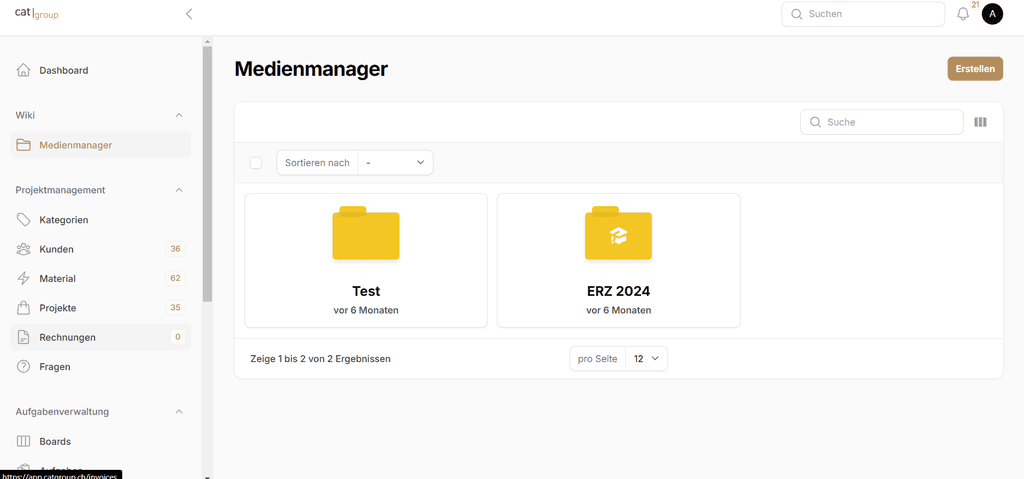Open the Test folder title
Image resolution: width=1024 pixels, height=479 pixels.
(x=366, y=291)
